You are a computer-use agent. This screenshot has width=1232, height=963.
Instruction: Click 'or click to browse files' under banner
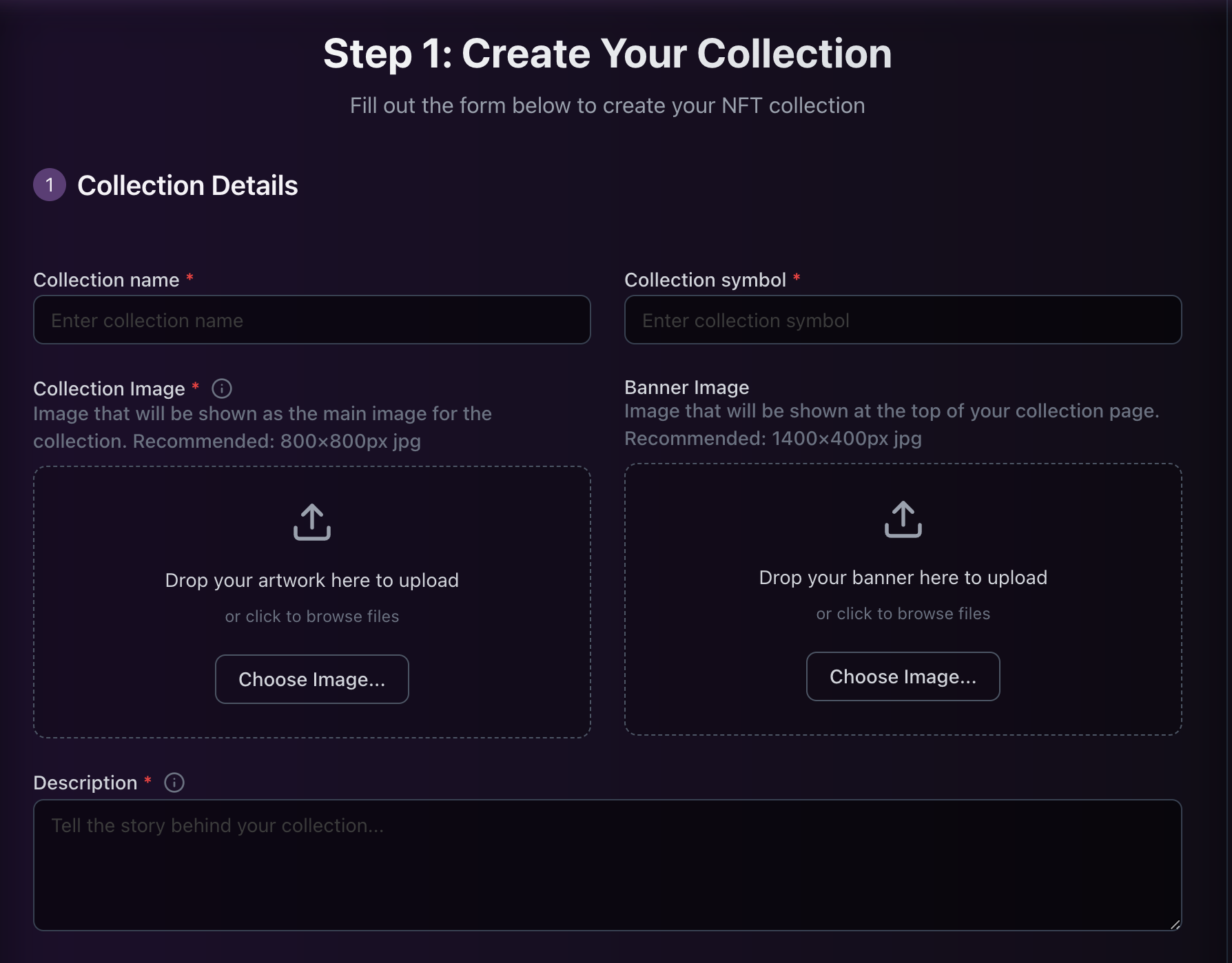click(903, 614)
